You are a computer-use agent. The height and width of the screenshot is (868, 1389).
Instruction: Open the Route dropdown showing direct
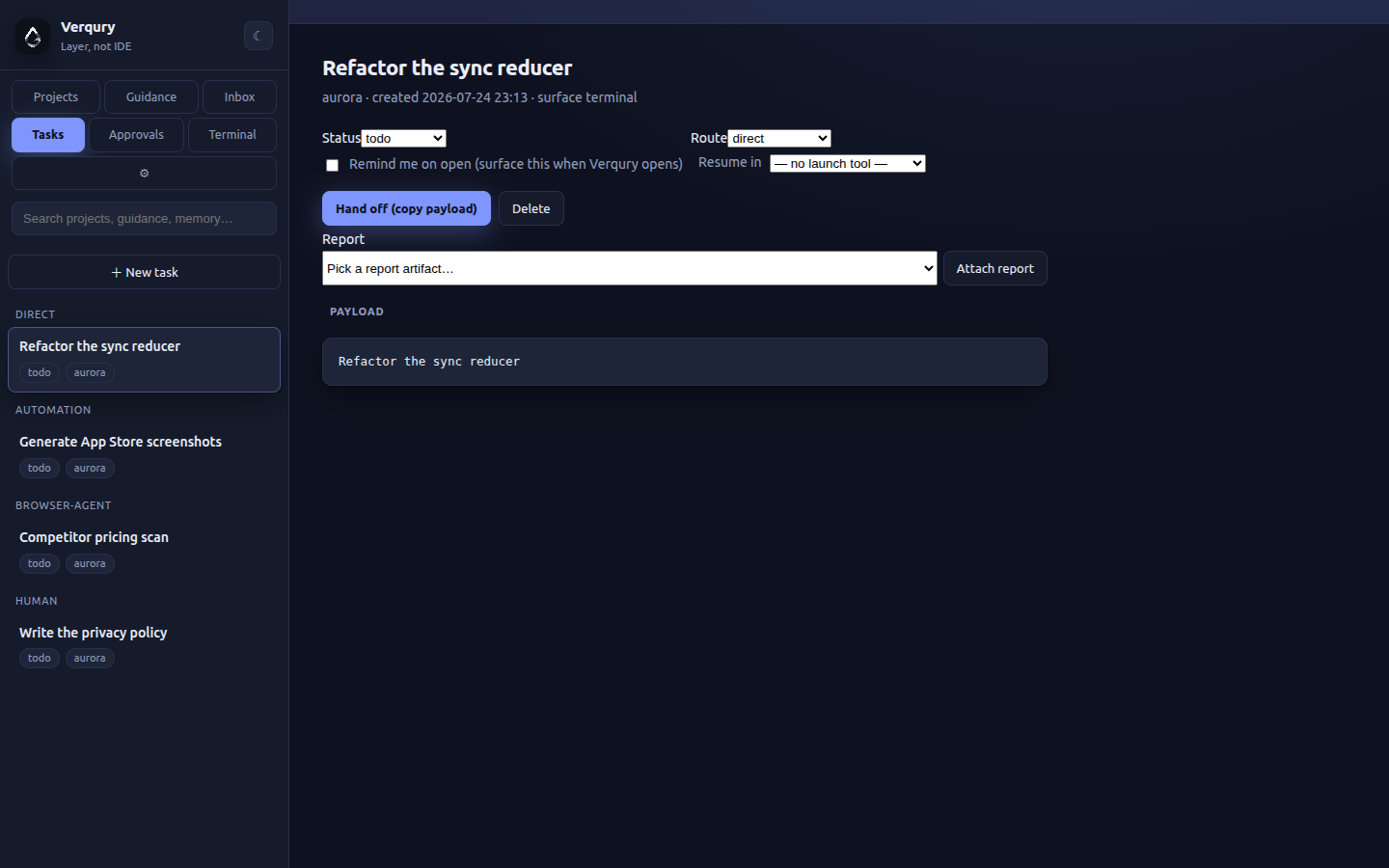779,138
